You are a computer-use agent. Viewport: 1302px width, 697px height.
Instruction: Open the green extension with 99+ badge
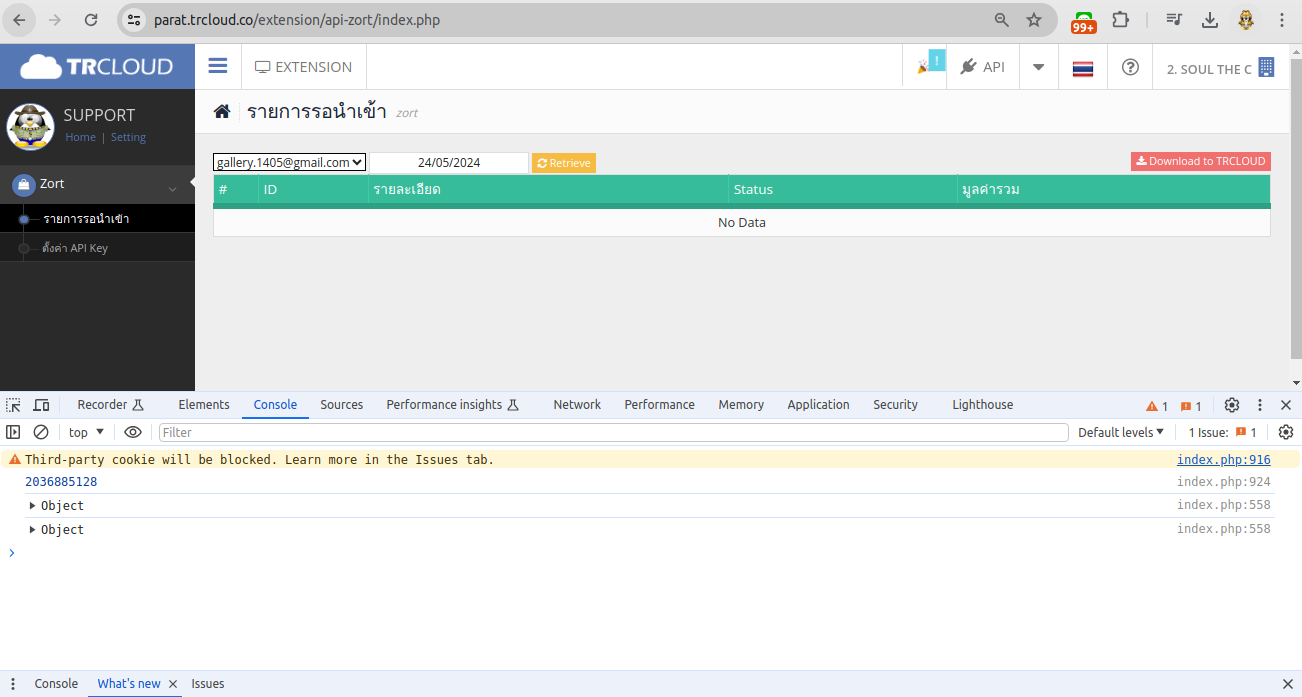pyautogui.click(x=1083, y=21)
